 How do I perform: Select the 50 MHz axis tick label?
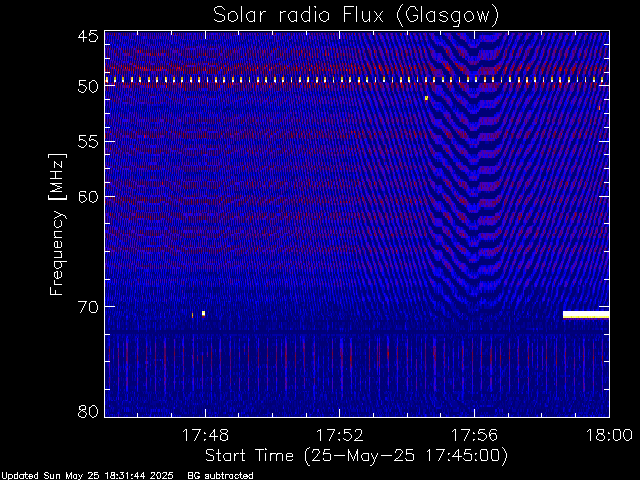tap(88, 87)
